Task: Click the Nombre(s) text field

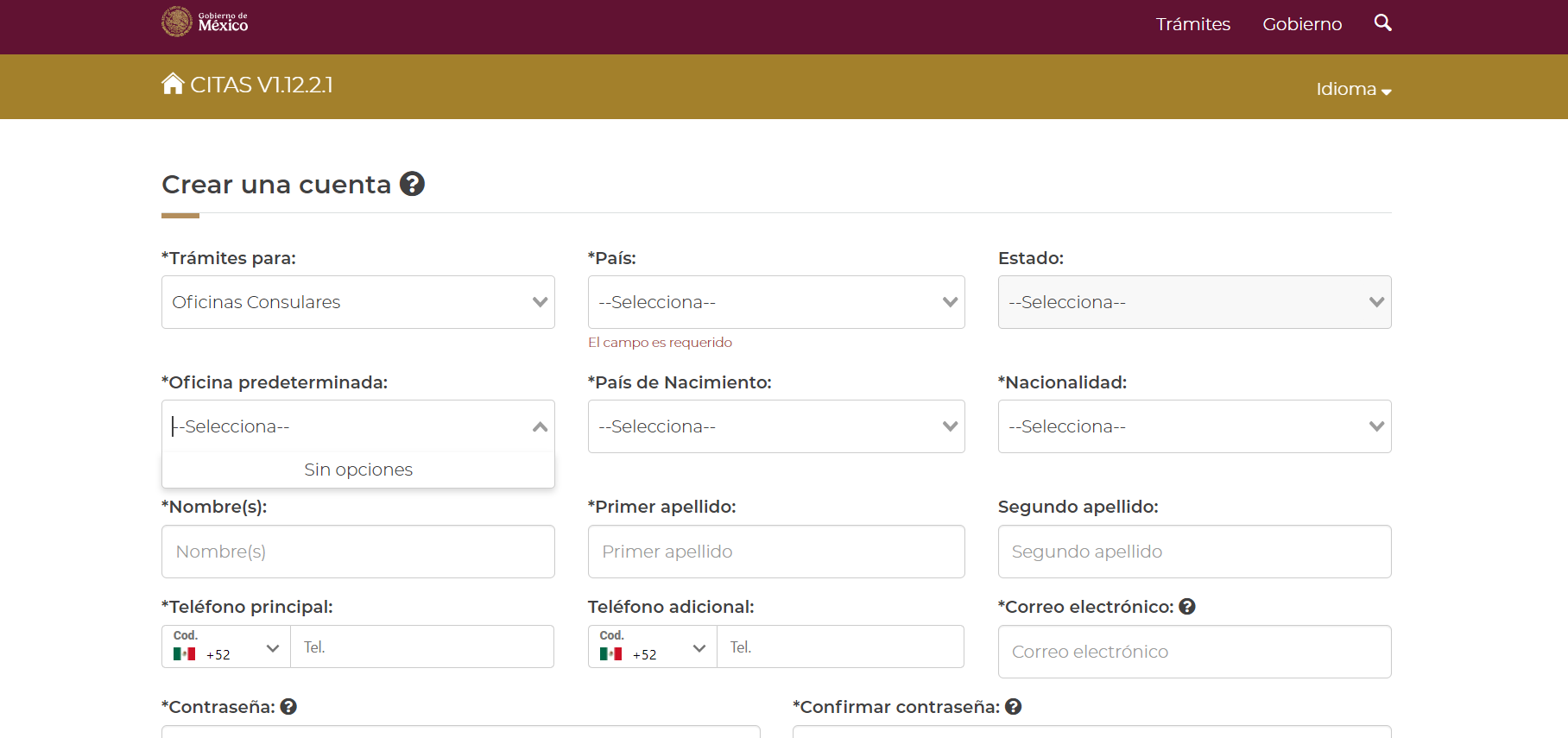Action: [357, 552]
